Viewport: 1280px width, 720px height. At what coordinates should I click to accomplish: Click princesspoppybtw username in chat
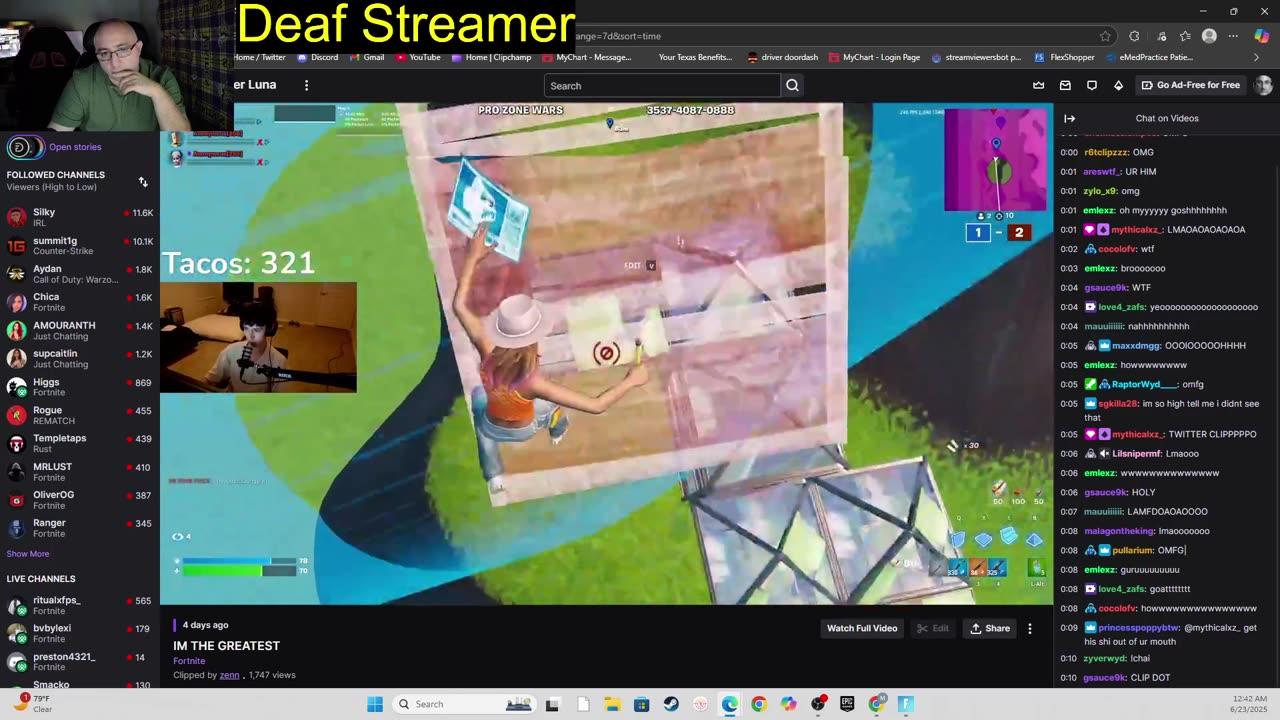click(1139, 629)
